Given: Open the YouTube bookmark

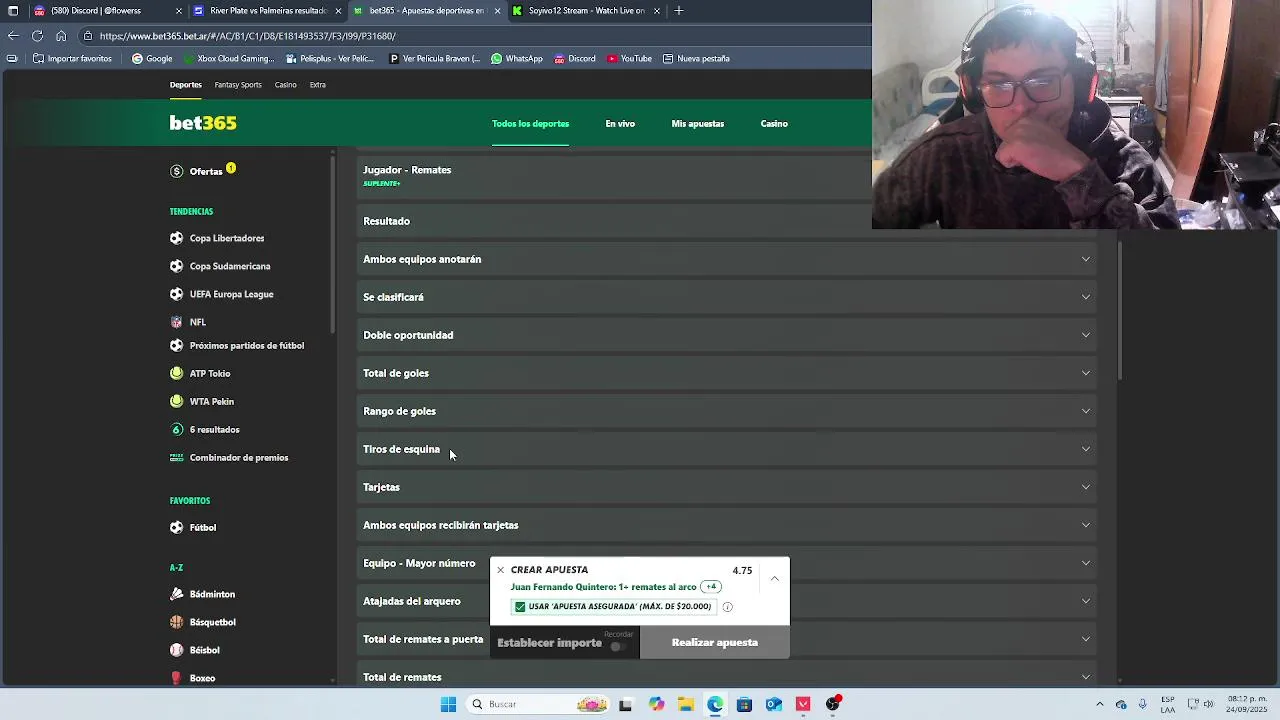Looking at the screenshot, I should [629, 58].
